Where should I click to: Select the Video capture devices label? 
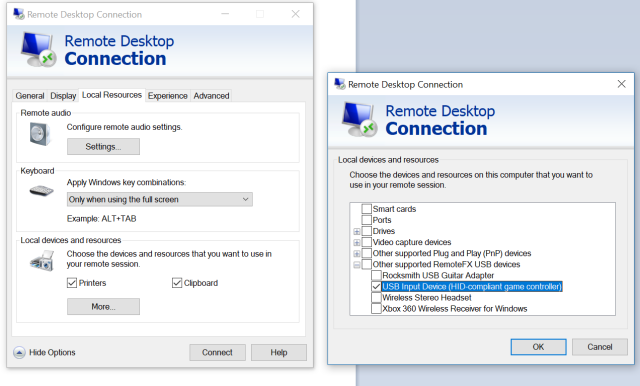click(412, 242)
